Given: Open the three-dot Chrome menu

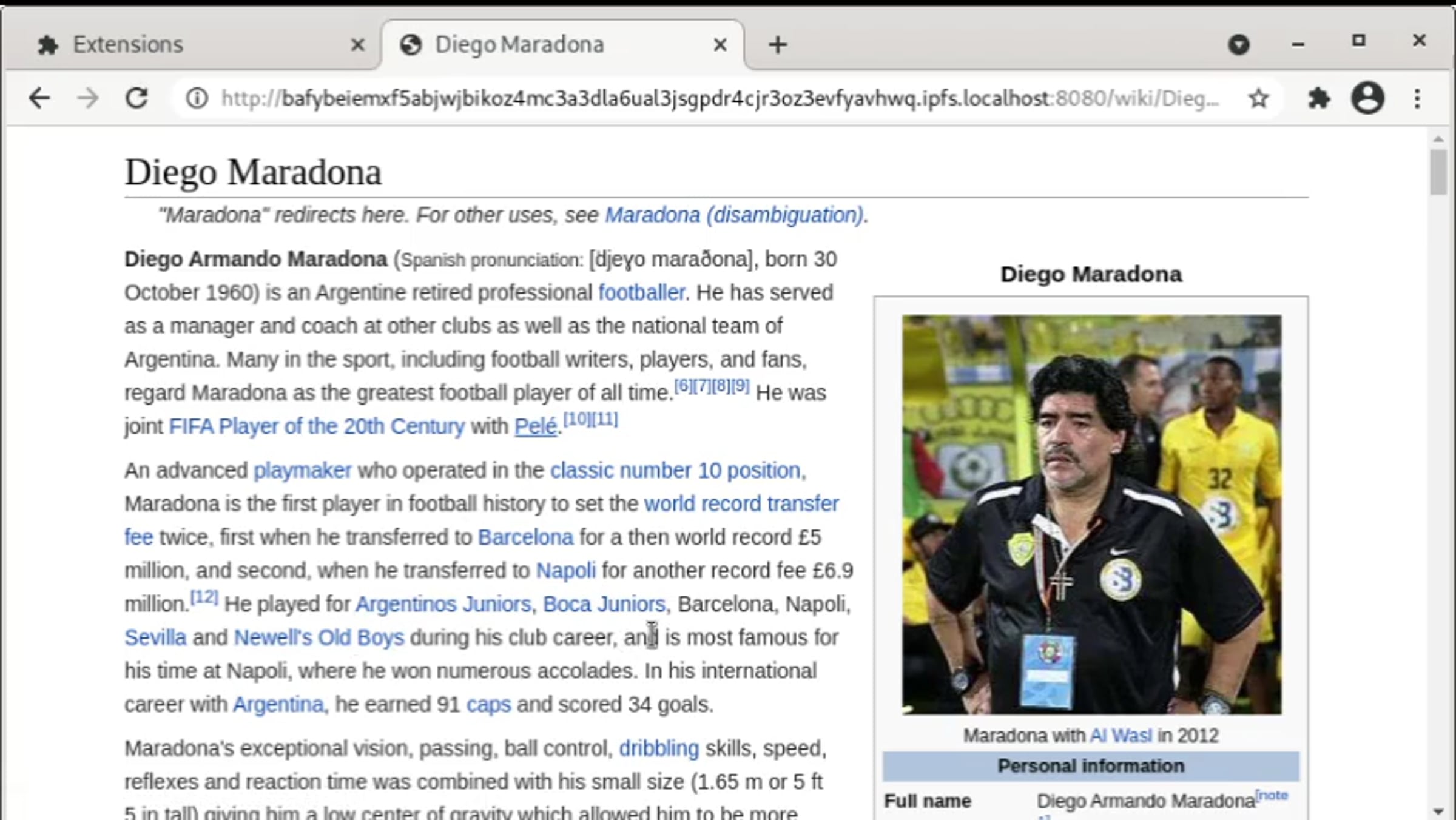Looking at the screenshot, I should click(1417, 98).
